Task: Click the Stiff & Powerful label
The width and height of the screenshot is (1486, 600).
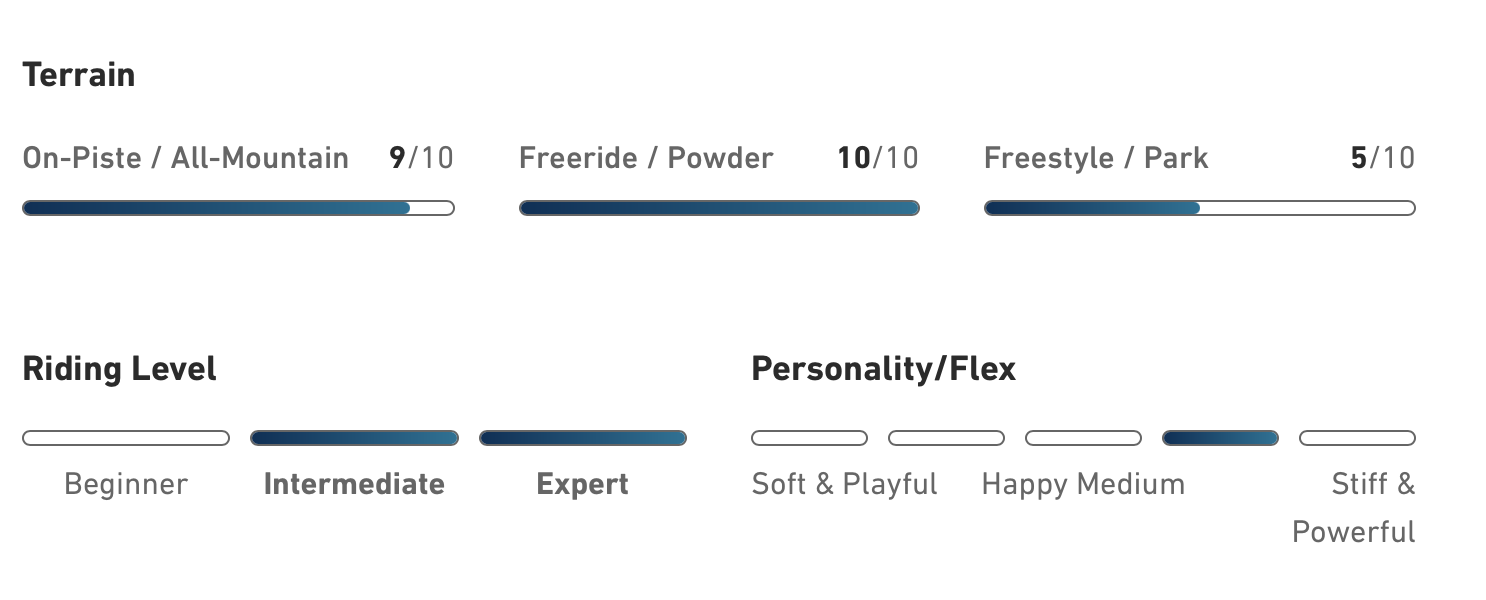Action: tap(1354, 508)
